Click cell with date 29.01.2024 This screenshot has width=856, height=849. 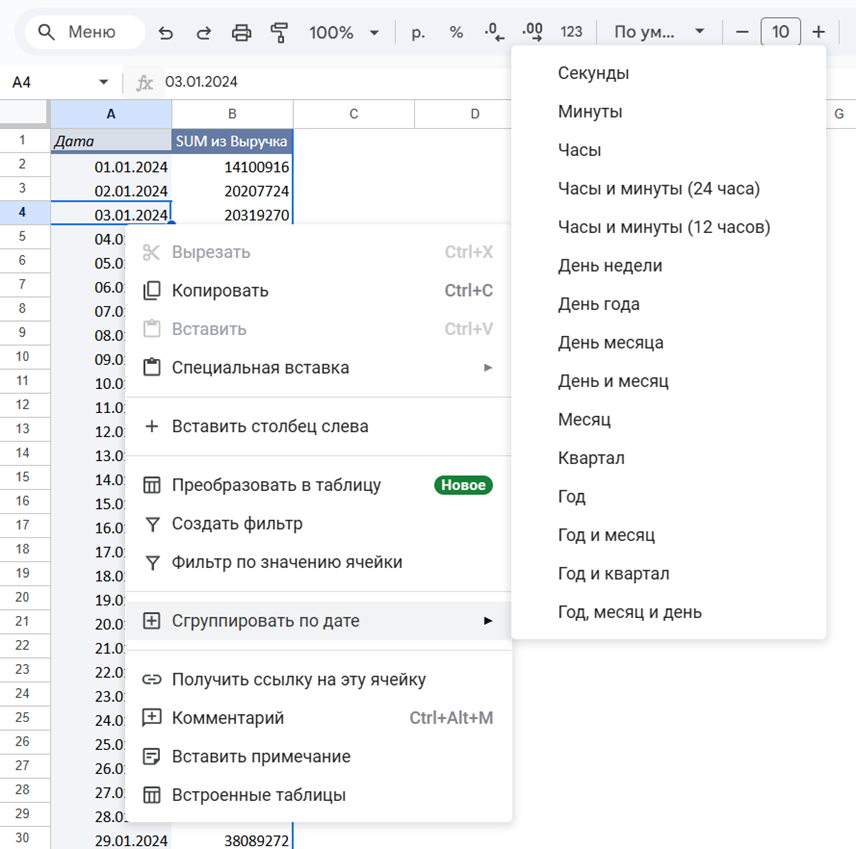pyautogui.click(x=111, y=840)
